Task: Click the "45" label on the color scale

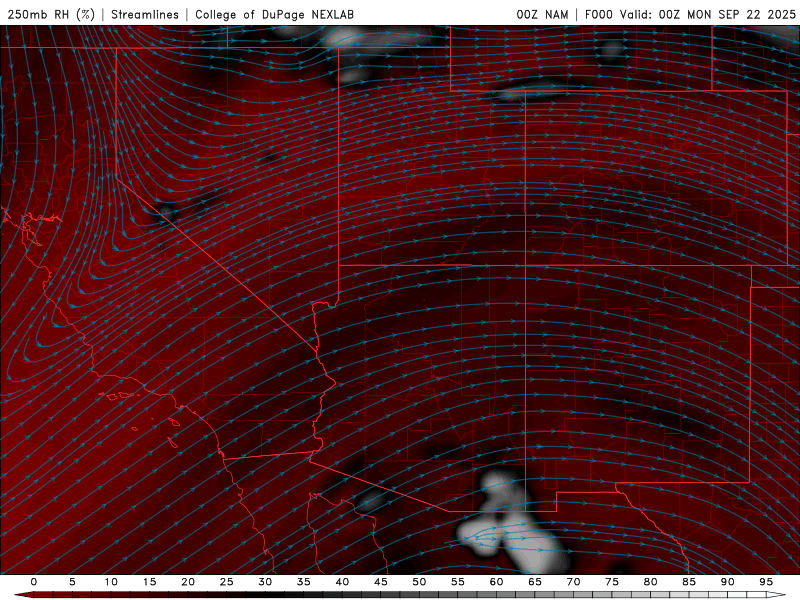Action: point(381,582)
